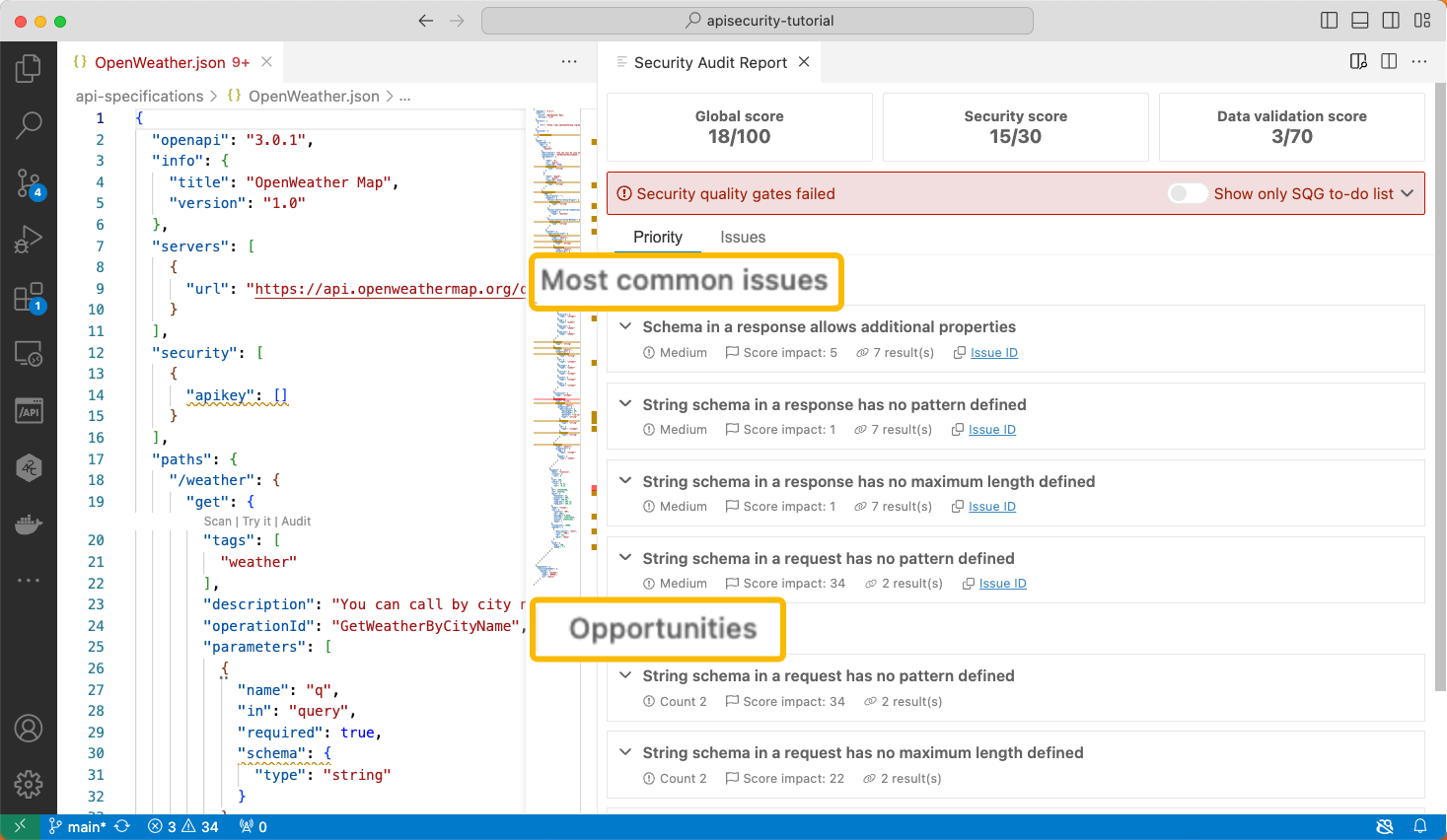Click the Data validation score 3/70 card
Screen dimensions: 1447x840
coord(1292,127)
